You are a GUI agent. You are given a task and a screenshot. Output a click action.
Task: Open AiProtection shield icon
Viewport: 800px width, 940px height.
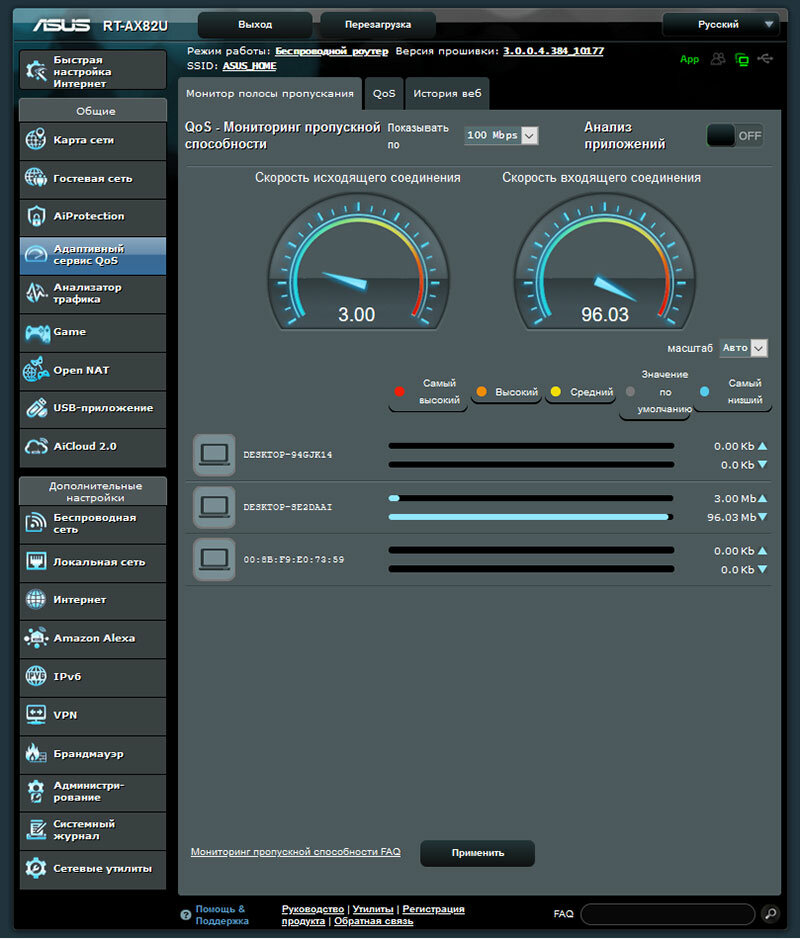click(x=36, y=216)
